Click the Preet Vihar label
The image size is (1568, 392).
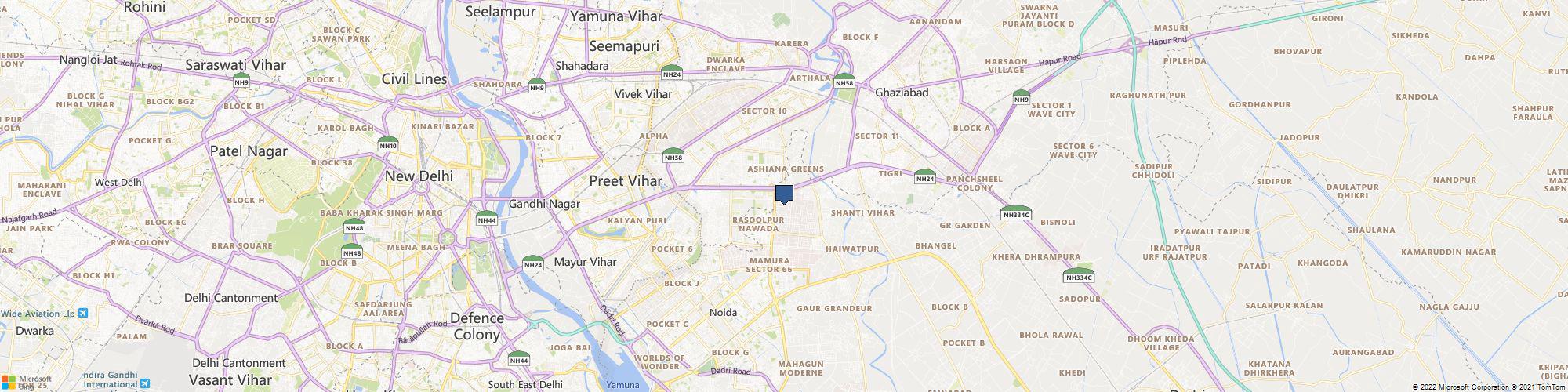point(626,180)
